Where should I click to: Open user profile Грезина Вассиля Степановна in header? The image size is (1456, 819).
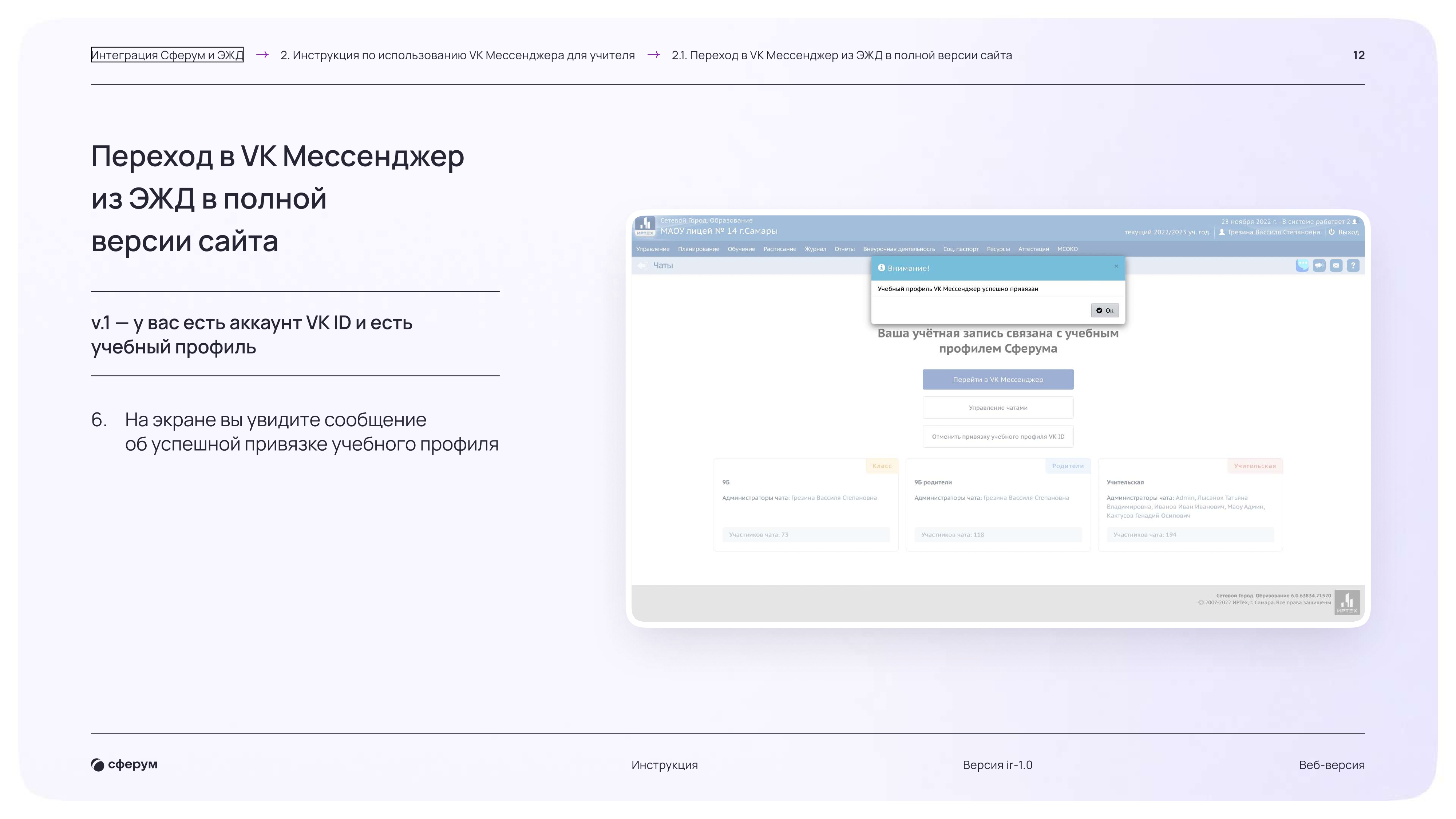(x=1274, y=232)
